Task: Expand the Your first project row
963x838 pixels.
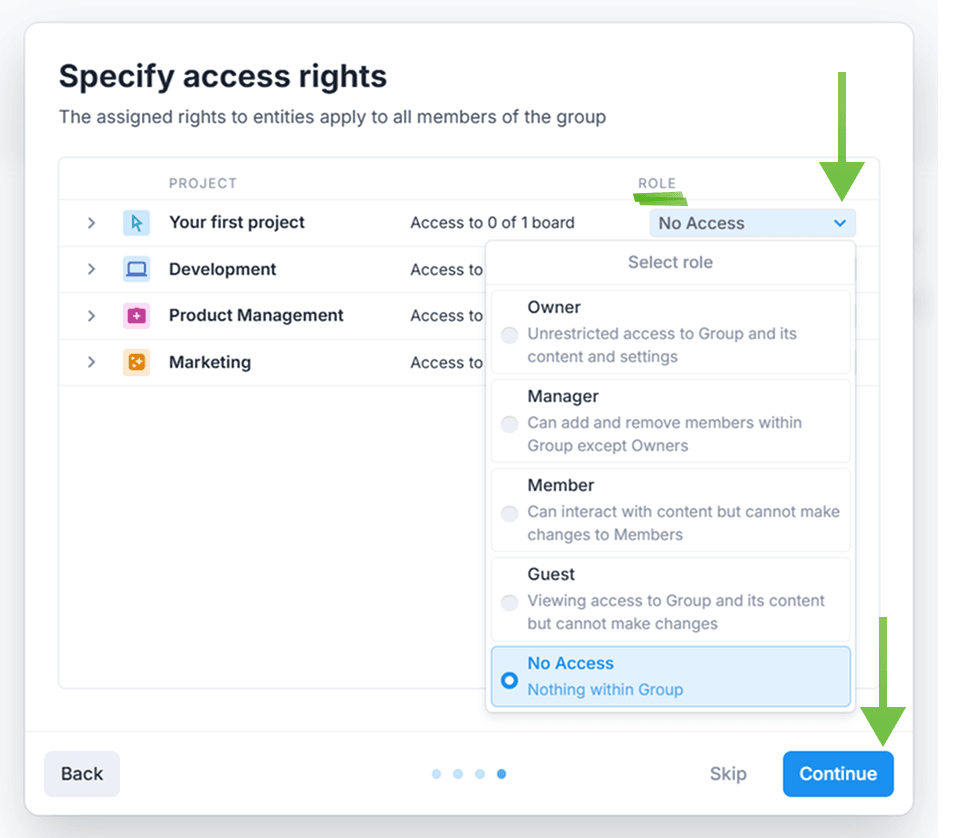Action: (x=91, y=223)
